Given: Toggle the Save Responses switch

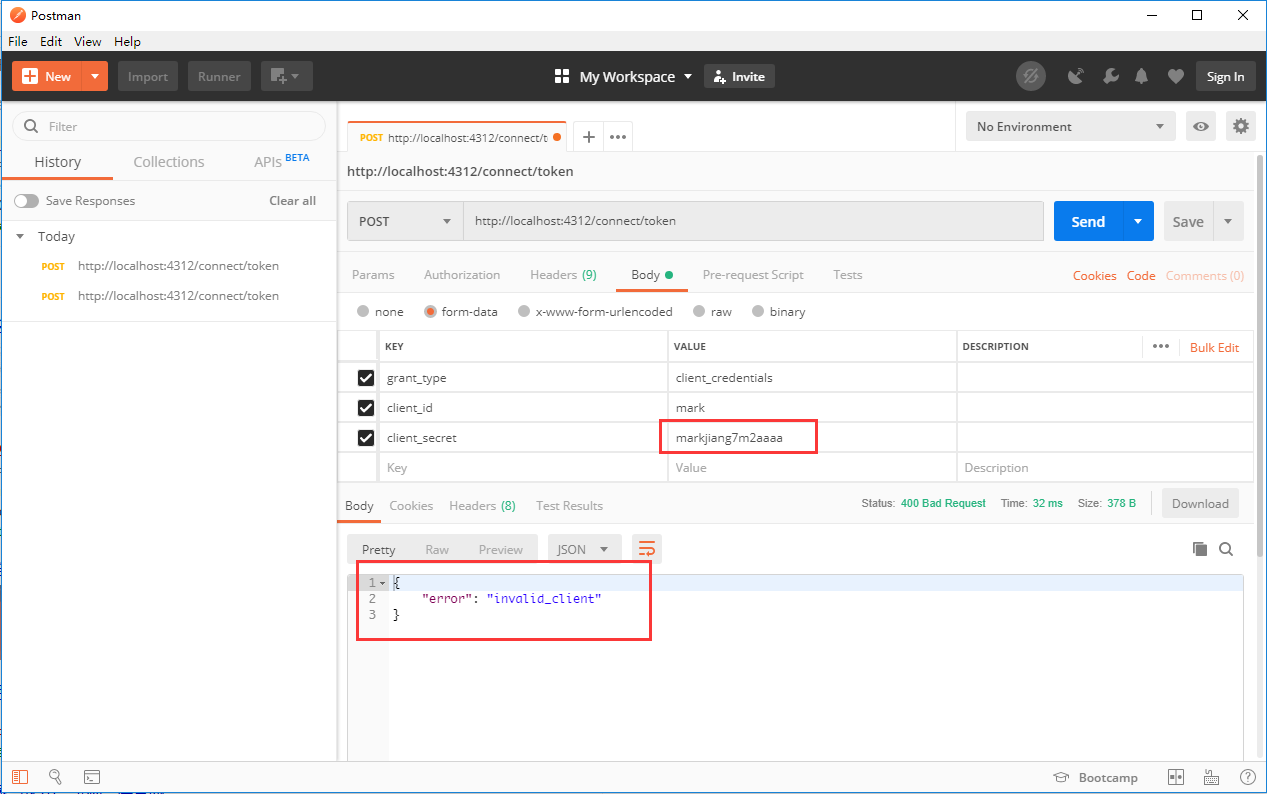Looking at the screenshot, I should [x=26, y=201].
